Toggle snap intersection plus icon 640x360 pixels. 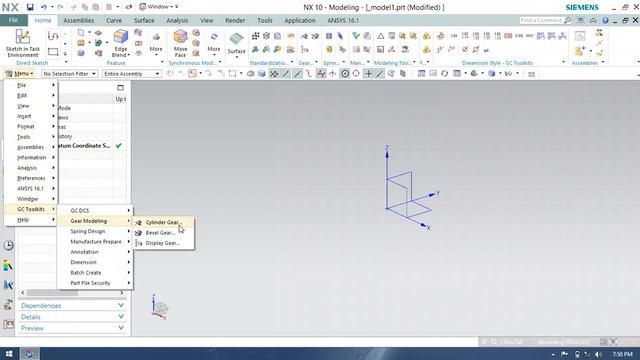coord(368,73)
